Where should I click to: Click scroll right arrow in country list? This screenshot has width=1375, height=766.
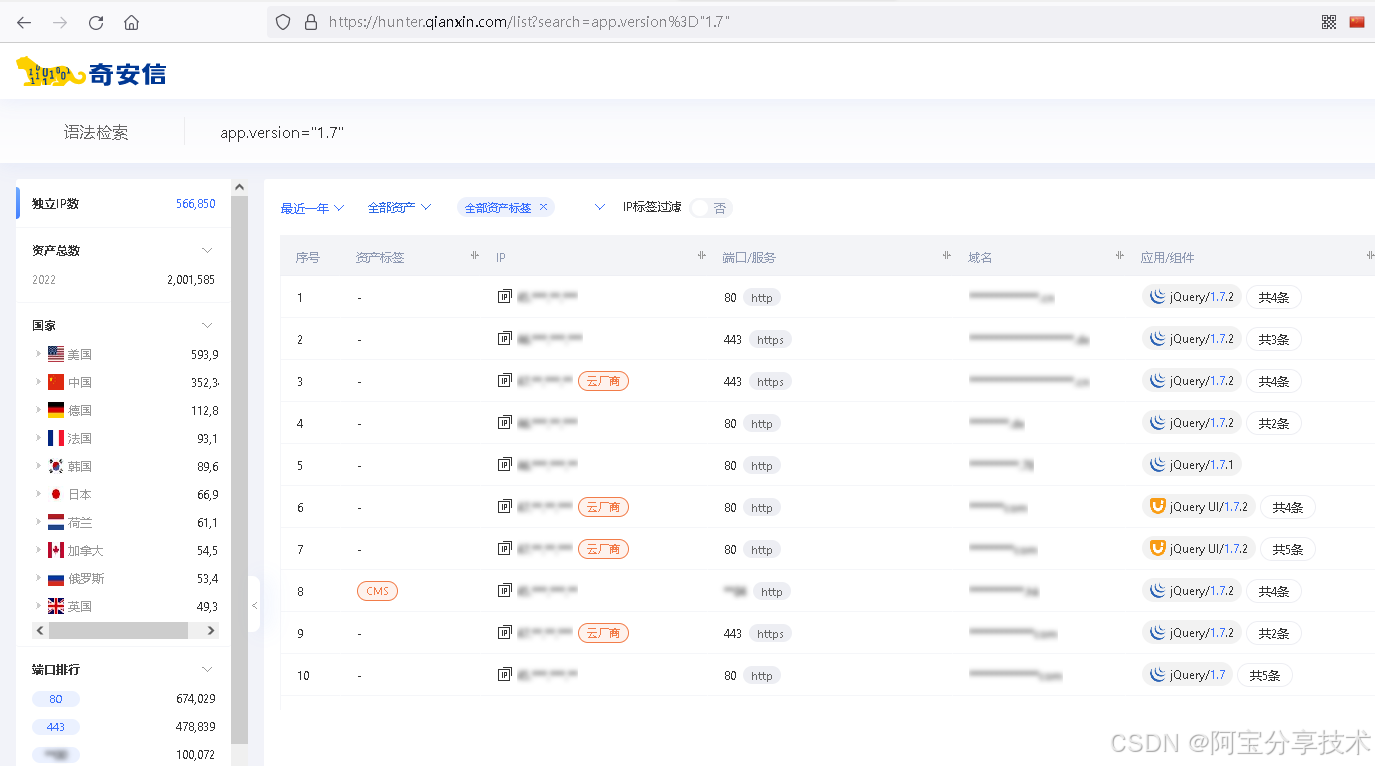click(210, 630)
